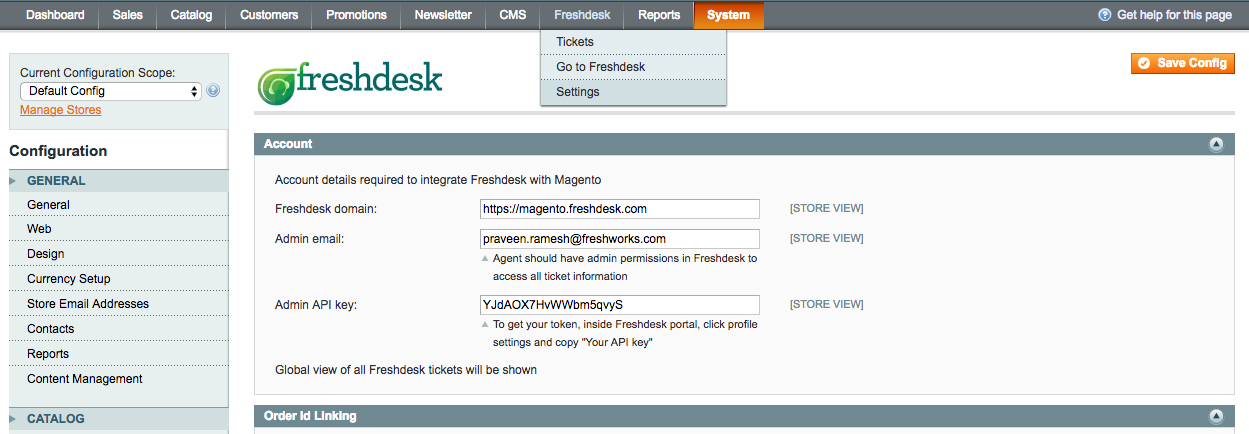
Task: Click the 'Admin API key:' label
Action: [316, 305]
